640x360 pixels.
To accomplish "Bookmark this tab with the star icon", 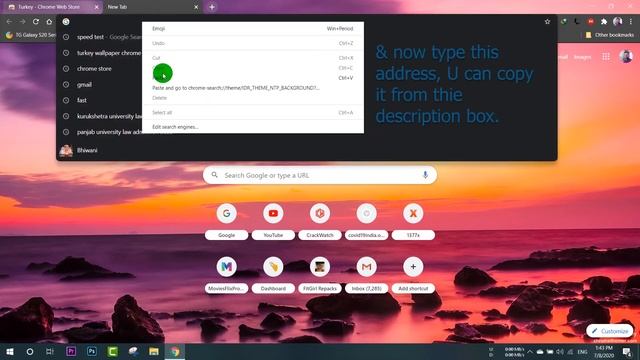I will [x=547, y=22].
